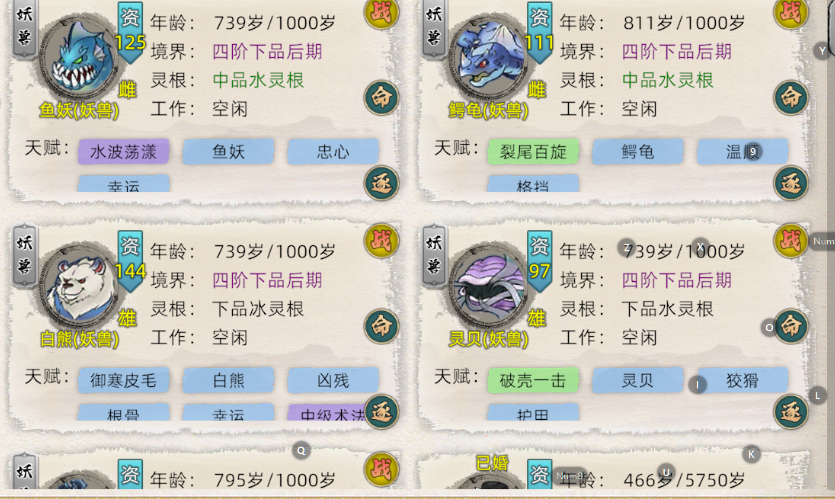Click the 命 command icon on 灵贝 card
Screen dimensions: 835x499
pyautogui.click(x=791, y=326)
